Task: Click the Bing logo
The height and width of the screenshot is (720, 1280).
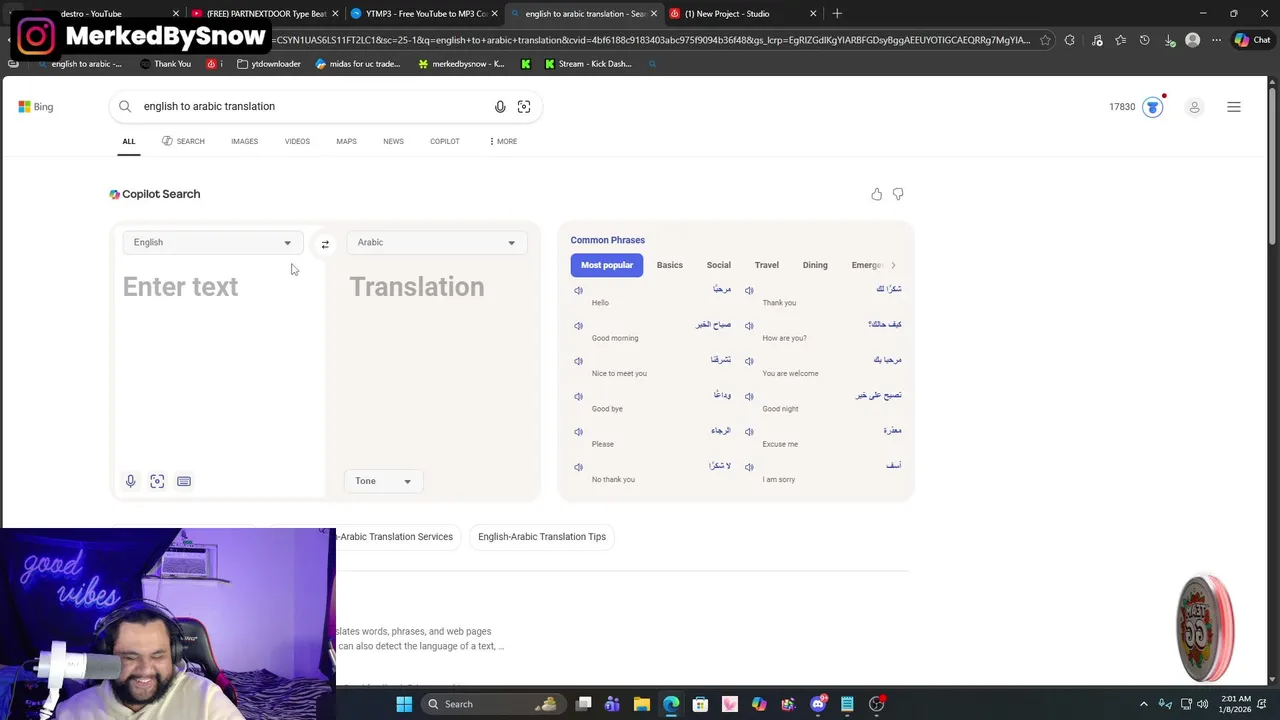Action: pos(36,107)
